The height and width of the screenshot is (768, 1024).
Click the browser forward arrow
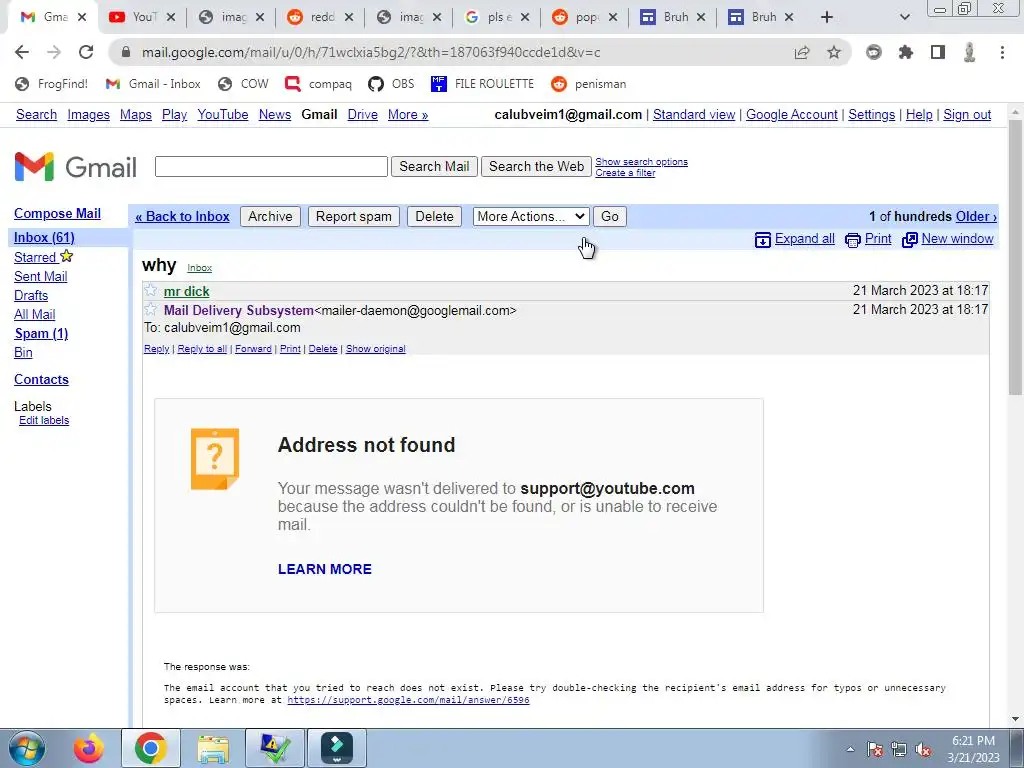pos(54,52)
